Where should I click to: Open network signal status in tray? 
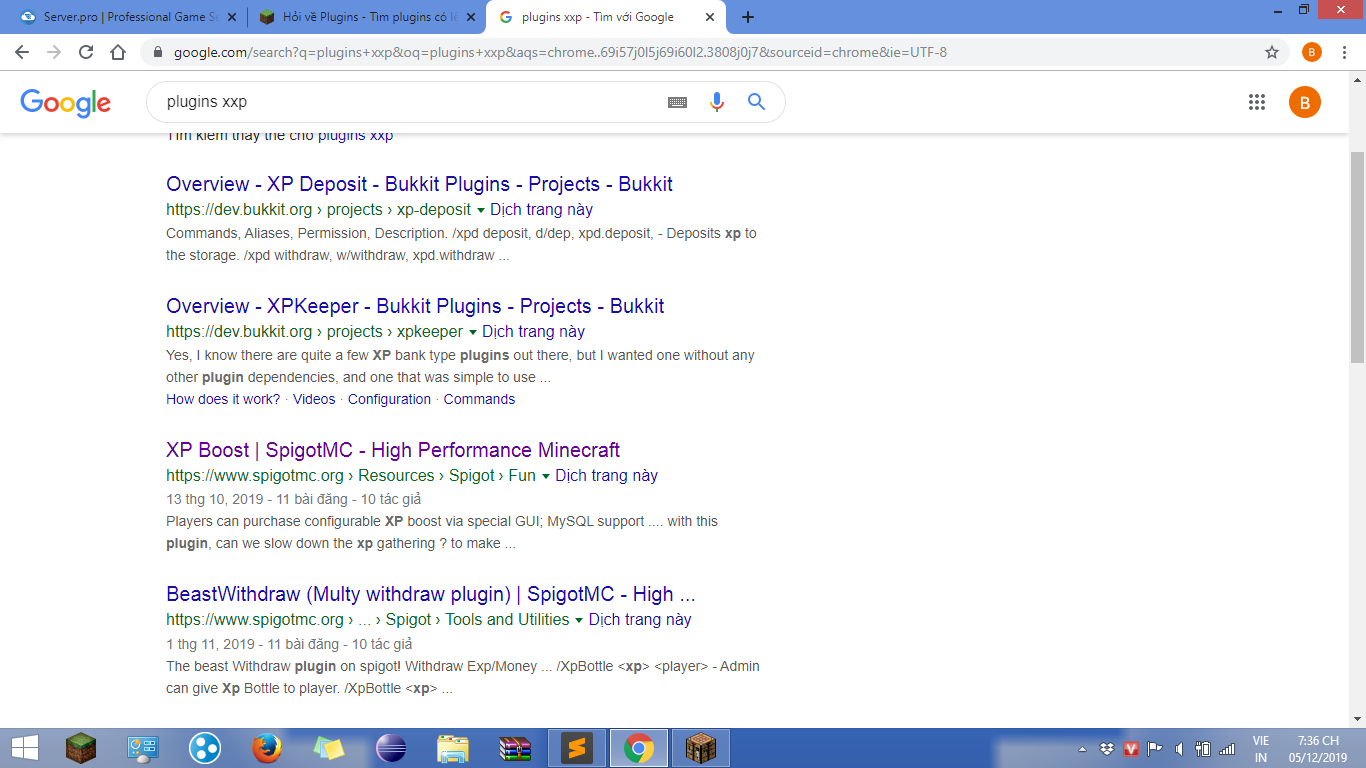pos(1227,748)
